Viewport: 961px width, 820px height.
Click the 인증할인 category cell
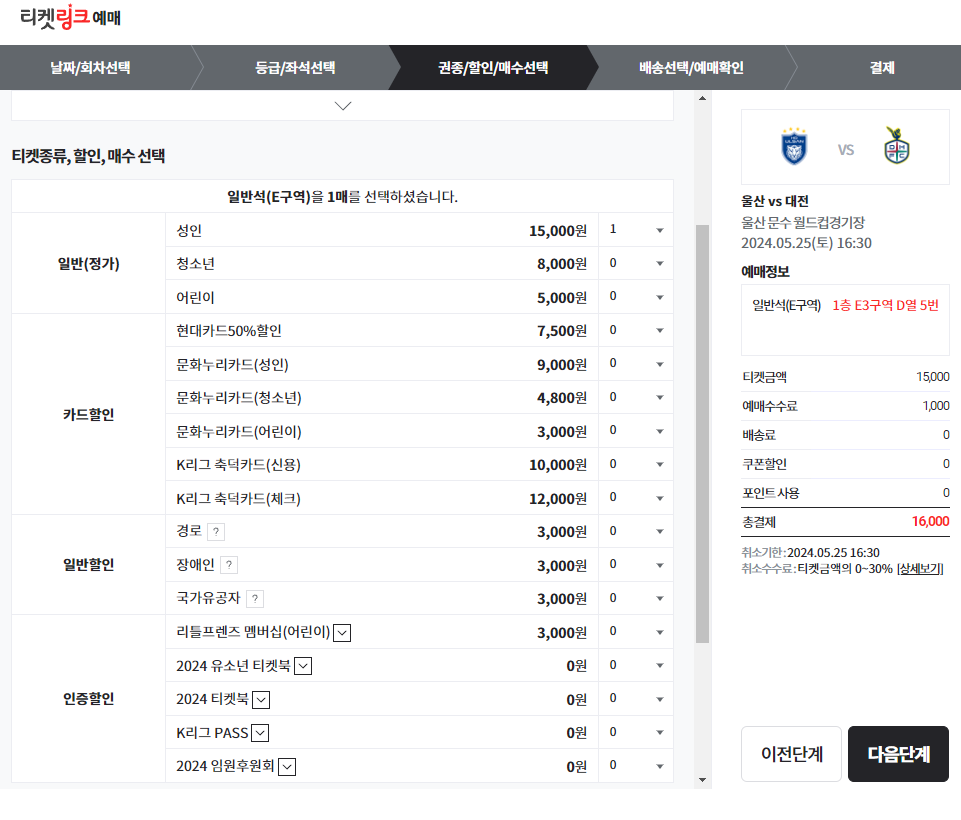tap(88, 699)
